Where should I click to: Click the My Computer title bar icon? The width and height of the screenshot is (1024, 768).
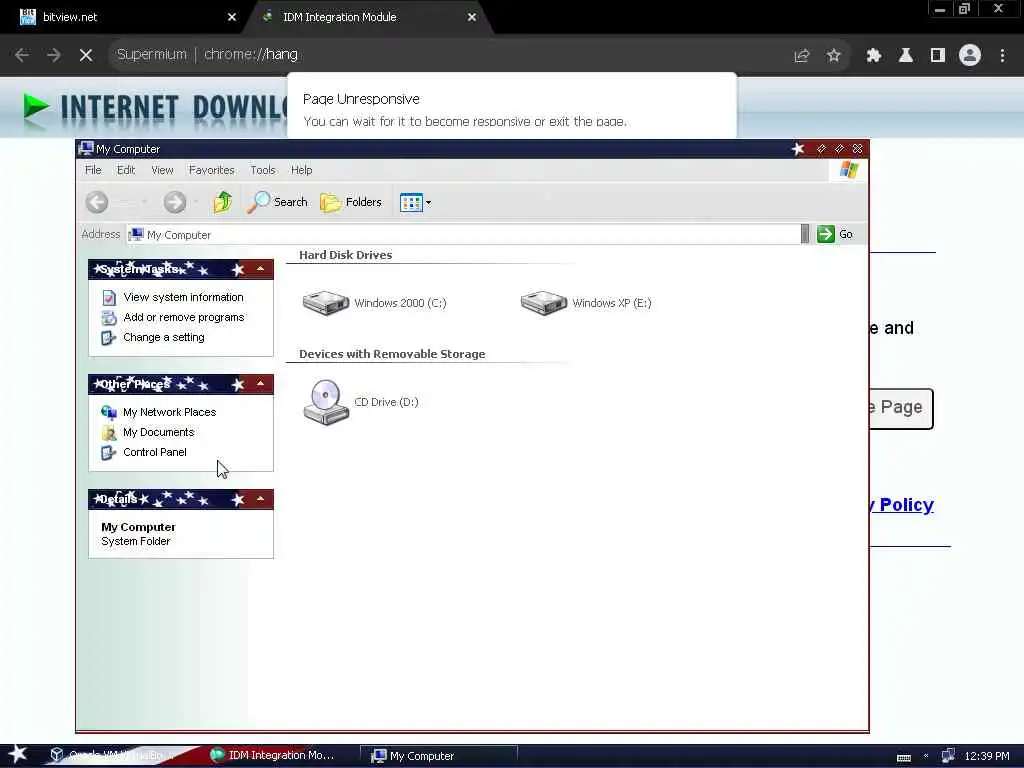[x=86, y=149]
